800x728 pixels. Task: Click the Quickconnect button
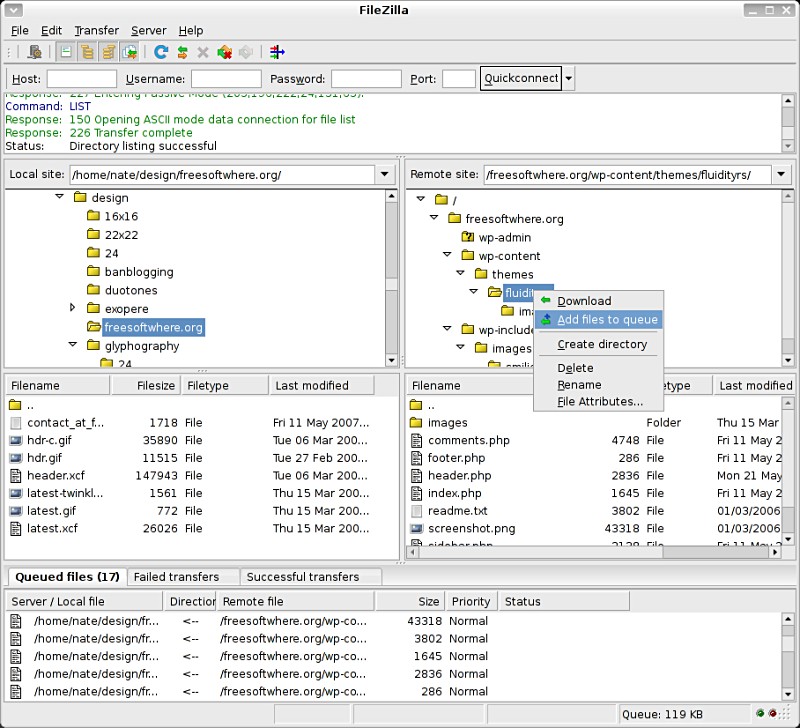pos(520,79)
